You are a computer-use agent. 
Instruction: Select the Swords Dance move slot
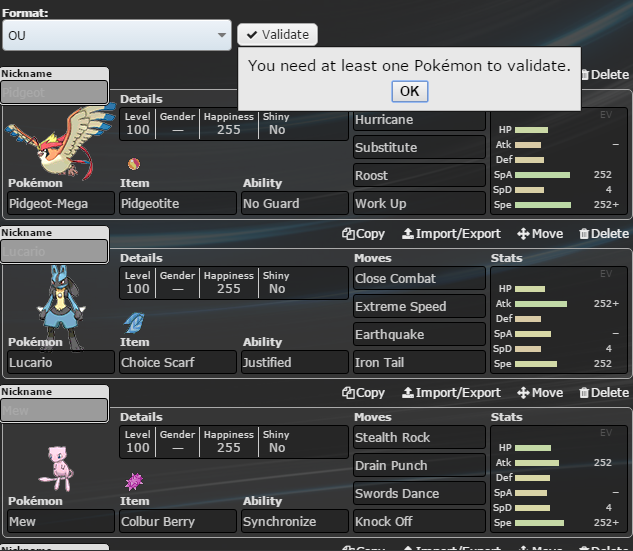coord(419,493)
